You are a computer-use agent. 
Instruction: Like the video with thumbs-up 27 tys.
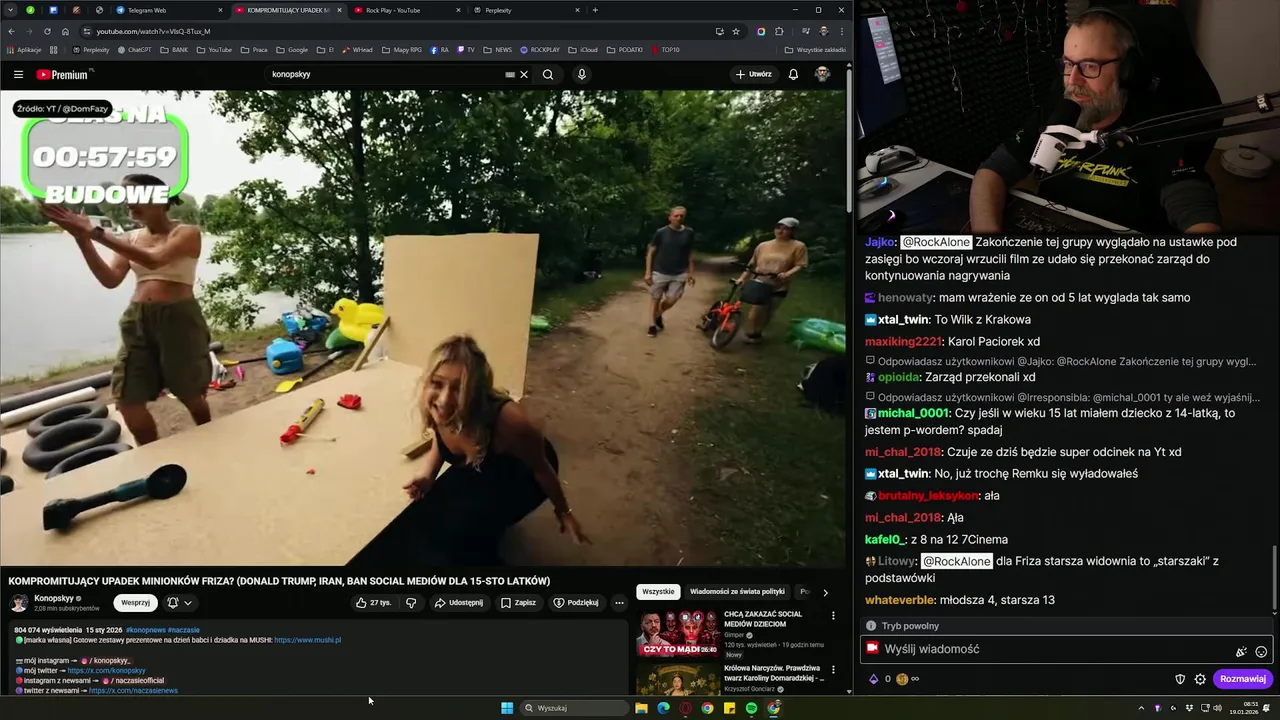pyautogui.click(x=373, y=603)
